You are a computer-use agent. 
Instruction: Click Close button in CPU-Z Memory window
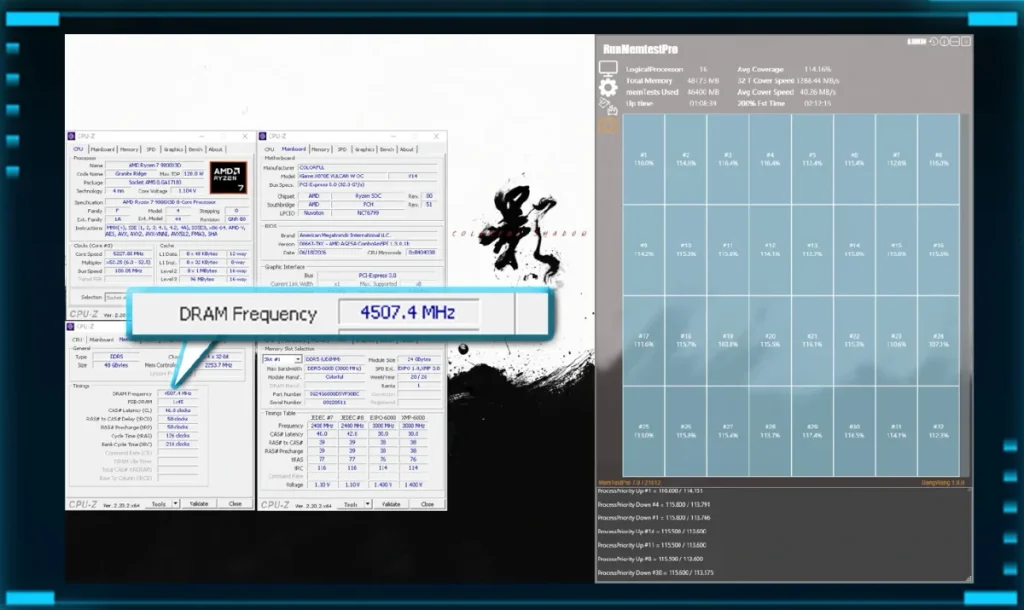click(235, 504)
